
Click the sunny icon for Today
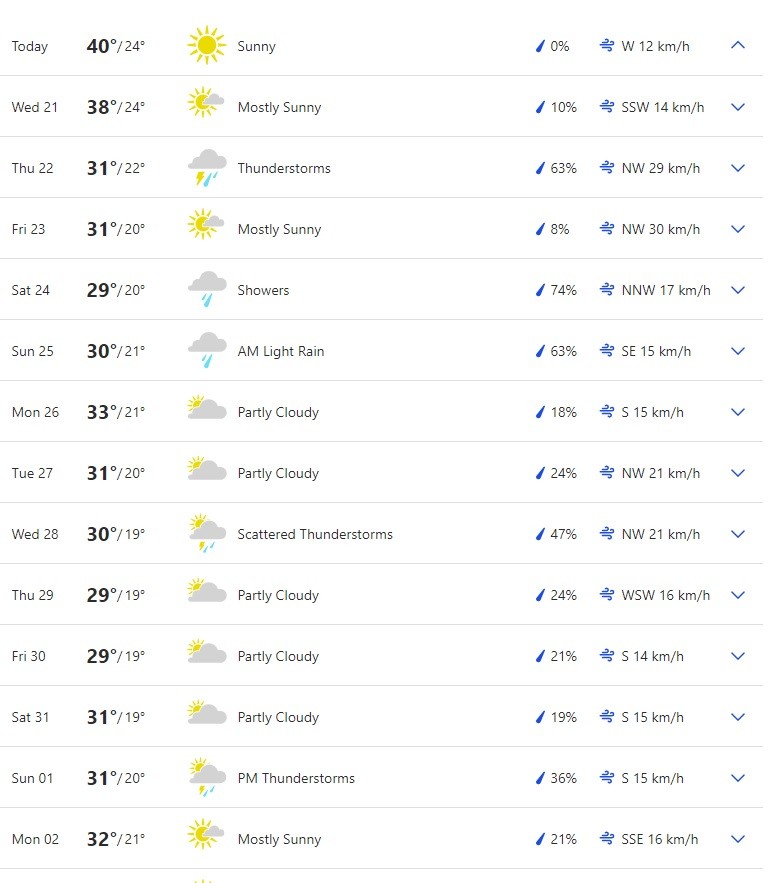(206, 46)
